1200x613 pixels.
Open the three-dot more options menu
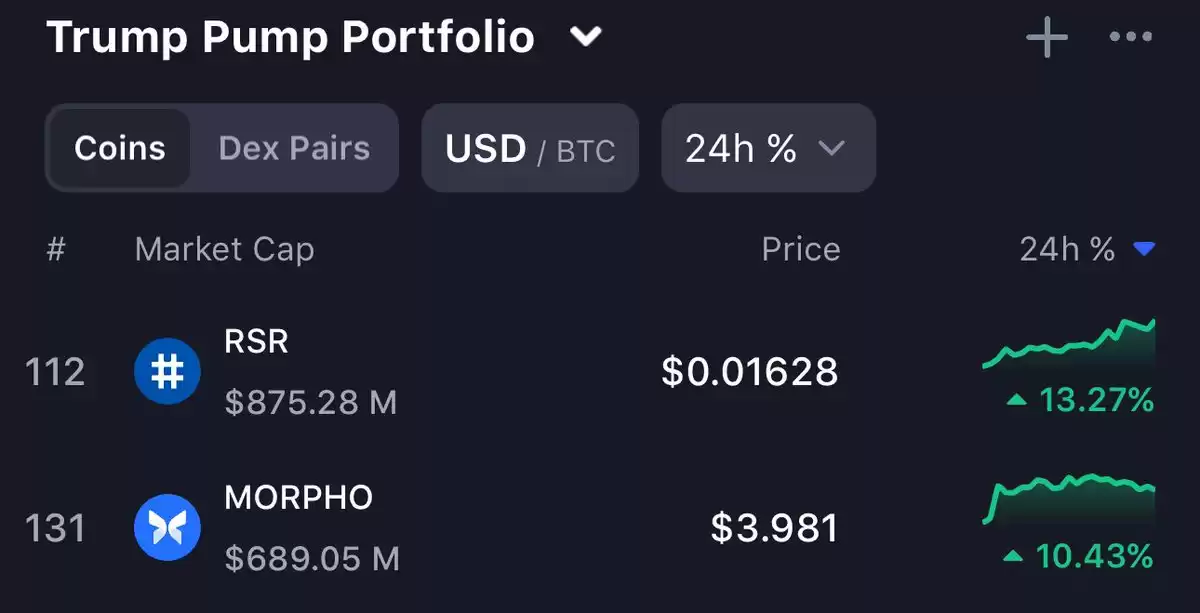(x=1131, y=38)
